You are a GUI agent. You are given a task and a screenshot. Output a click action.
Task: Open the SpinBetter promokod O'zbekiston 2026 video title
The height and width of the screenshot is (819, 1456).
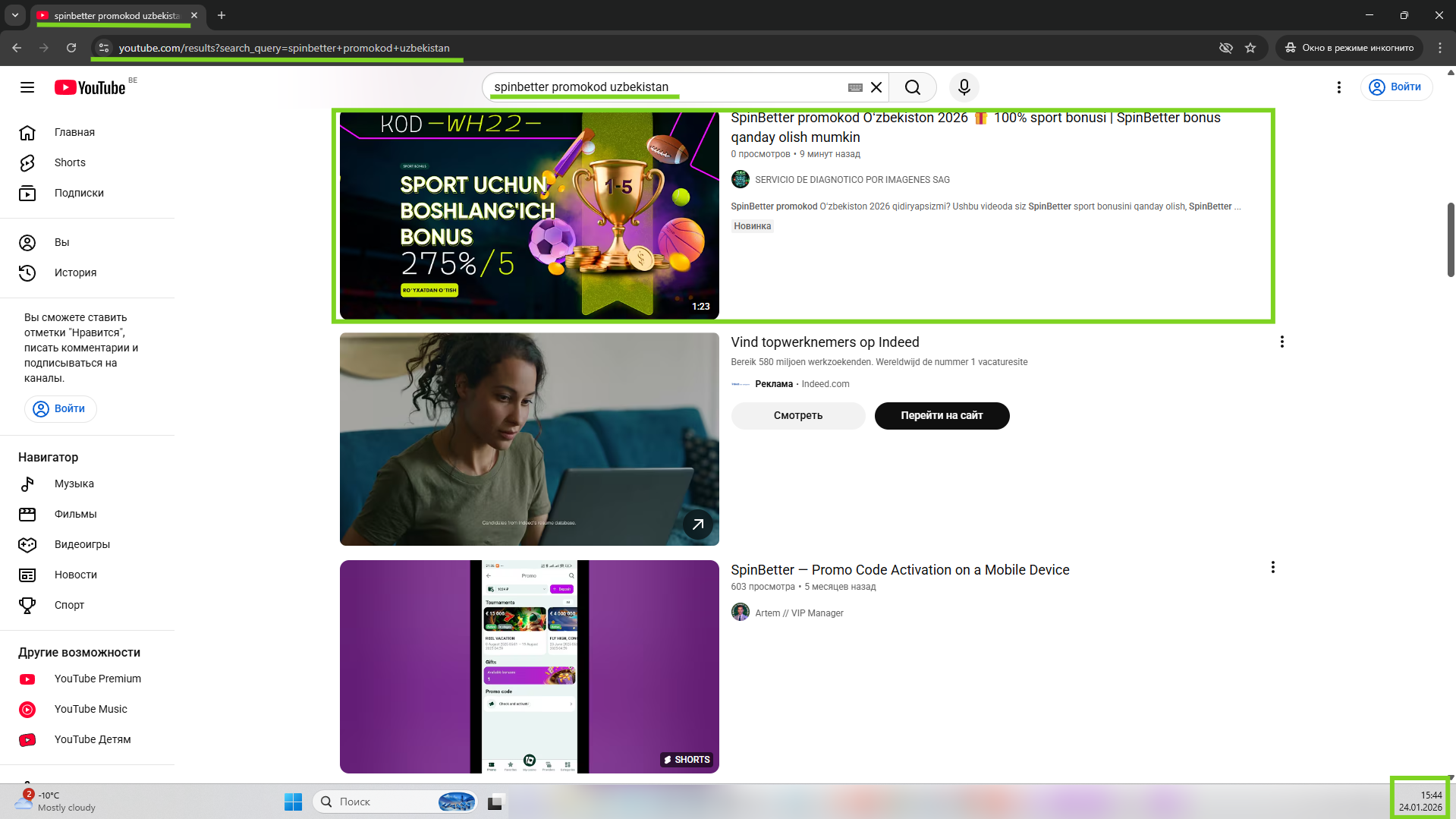[976, 128]
